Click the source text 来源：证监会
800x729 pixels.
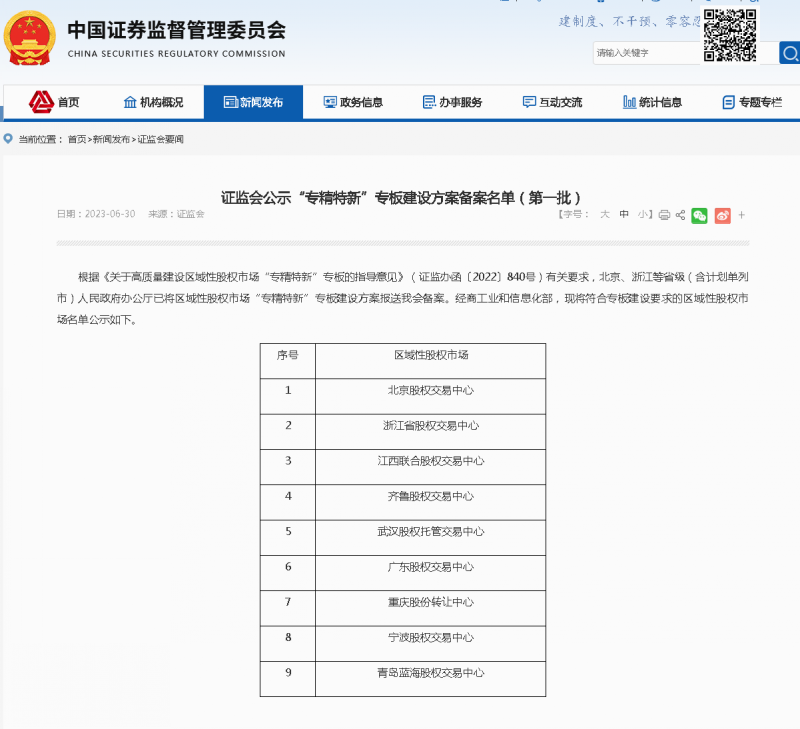tap(176, 214)
